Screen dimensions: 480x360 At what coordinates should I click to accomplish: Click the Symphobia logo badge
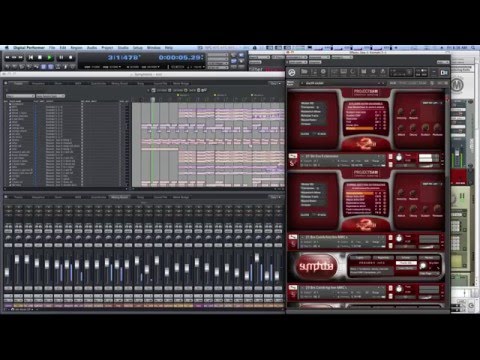(x=315, y=266)
